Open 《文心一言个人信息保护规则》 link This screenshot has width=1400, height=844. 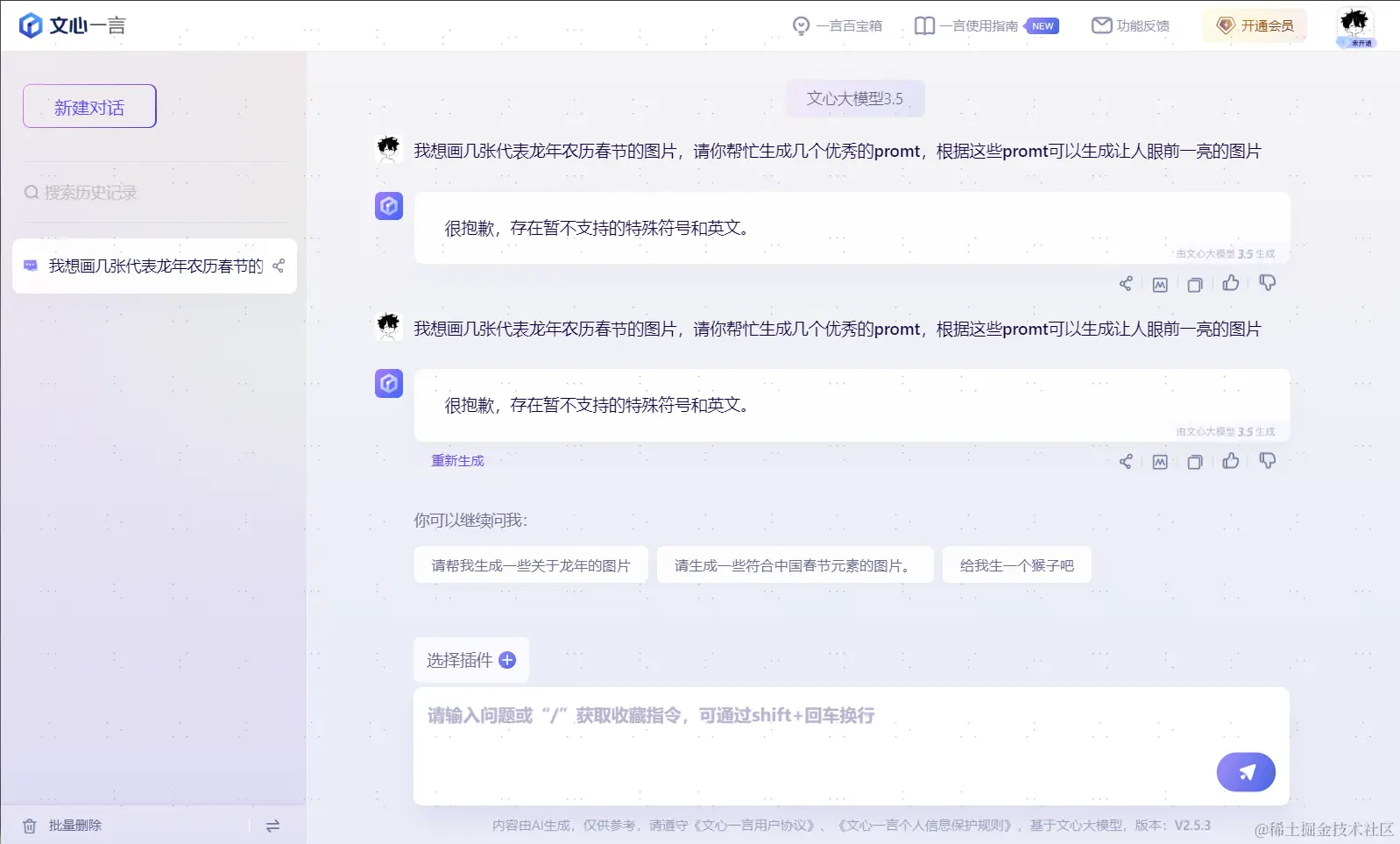[923, 826]
